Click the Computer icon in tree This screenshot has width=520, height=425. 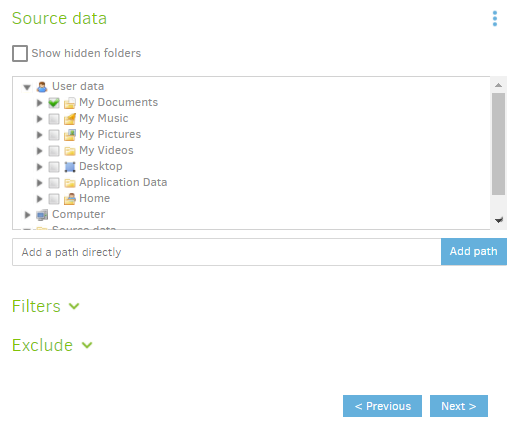point(42,215)
